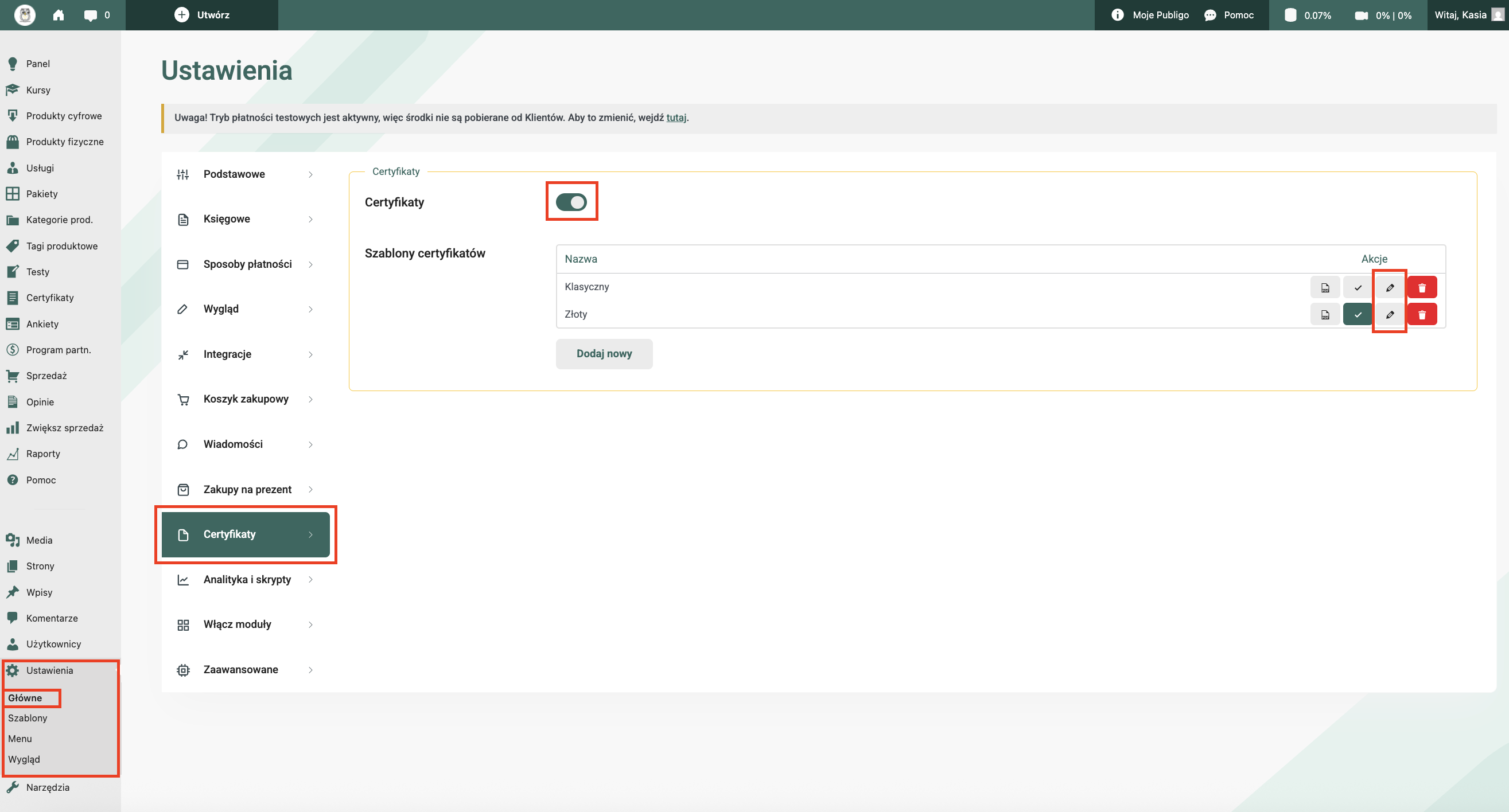Click the Dodaj nowy button
Image resolution: width=1509 pixels, height=812 pixels.
click(x=604, y=354)
